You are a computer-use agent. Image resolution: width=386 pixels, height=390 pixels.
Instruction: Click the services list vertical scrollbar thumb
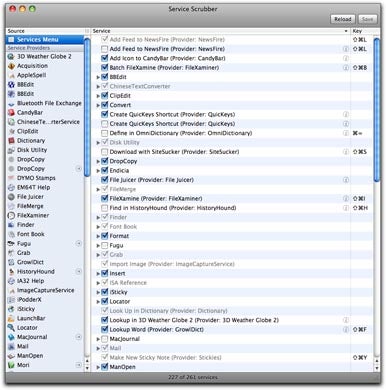coord(377,110)
